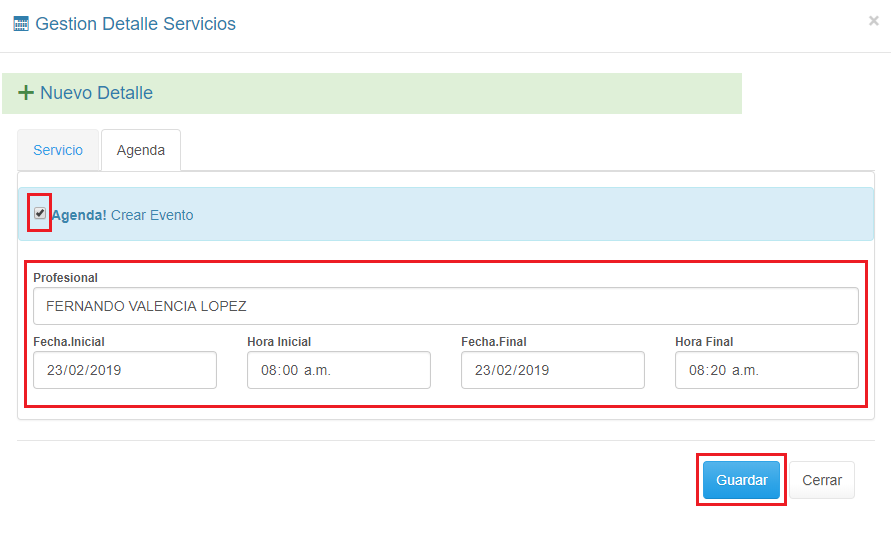The width and height of the screenshot is (891, 533).
Task: Click the calendar icon beside Gestion Detalle Servicios
Action: coord(21,24)
